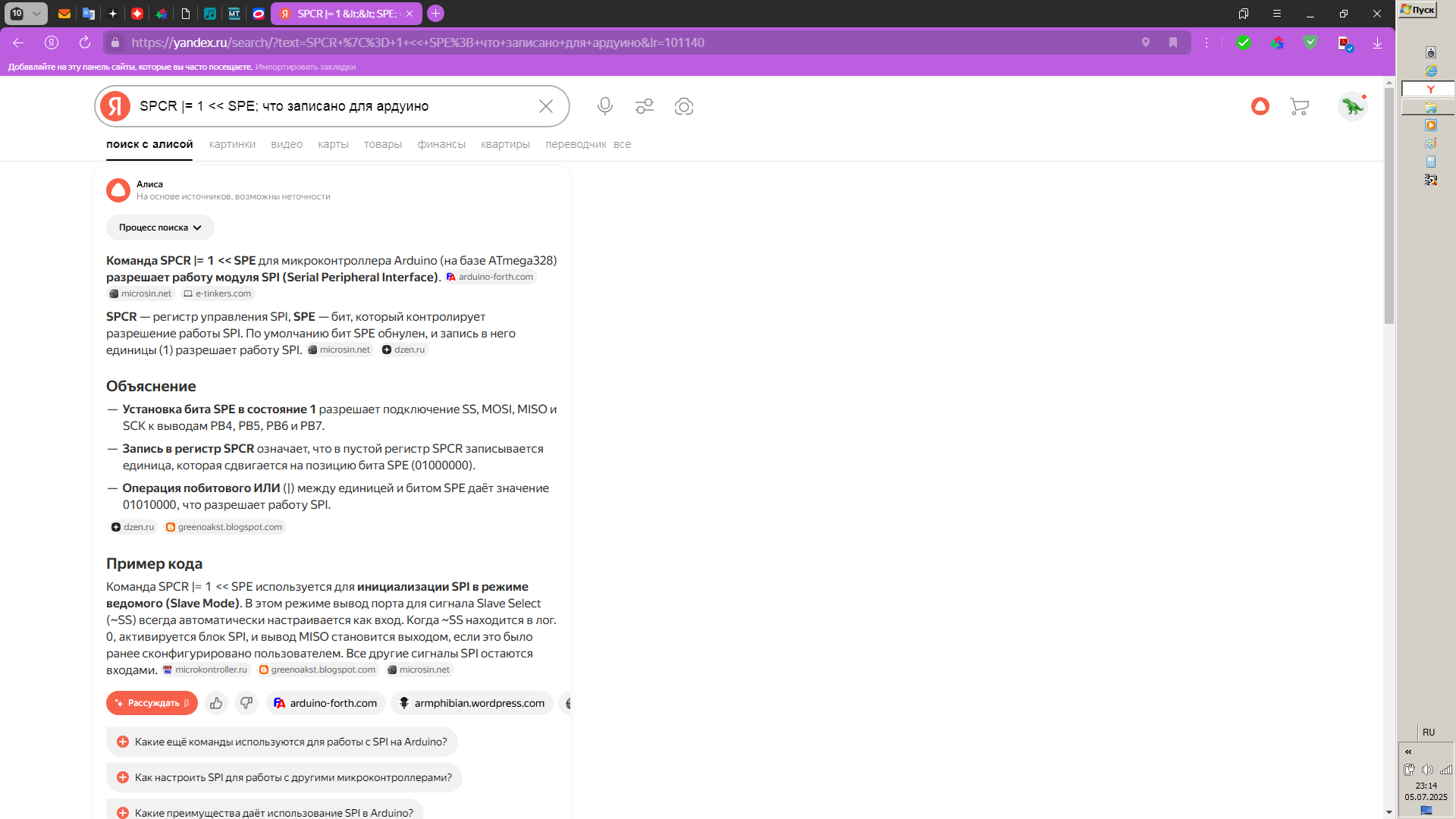Click the Adguard green shield extension
This screenshot has width=1456, height=819.
(x=1310, y=42)
